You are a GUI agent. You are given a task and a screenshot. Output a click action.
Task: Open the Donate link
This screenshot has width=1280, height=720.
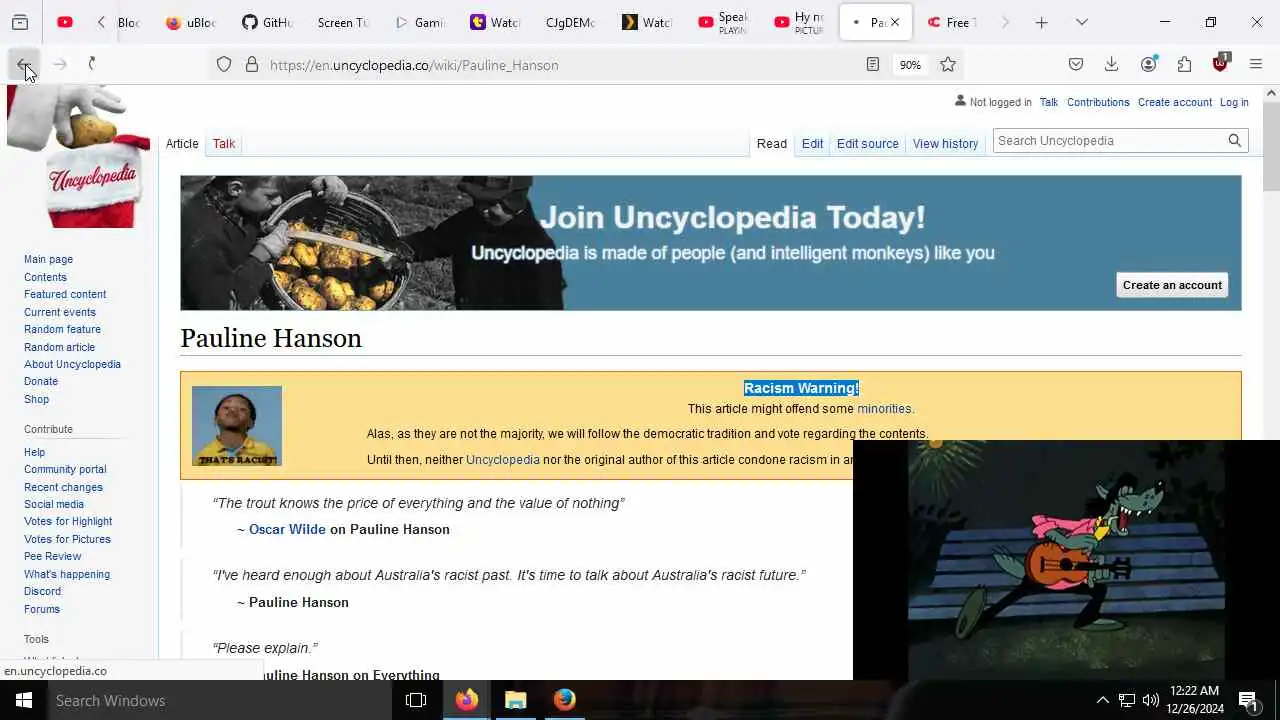pos(41,381)
